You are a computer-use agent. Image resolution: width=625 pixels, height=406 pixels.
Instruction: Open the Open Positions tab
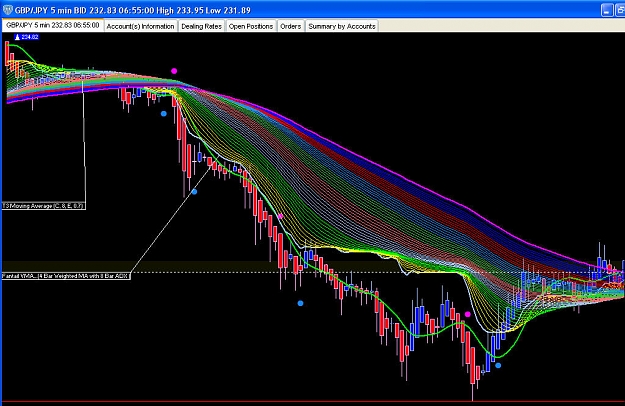tap(251, 26)
